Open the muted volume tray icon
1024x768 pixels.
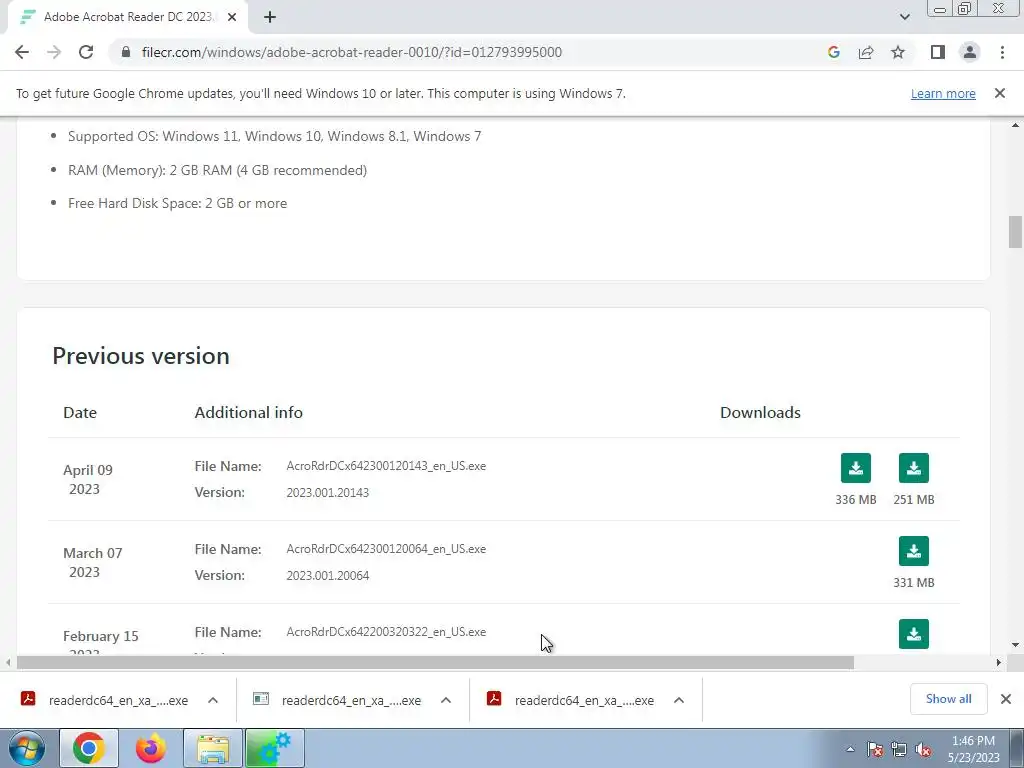point(923,749)
